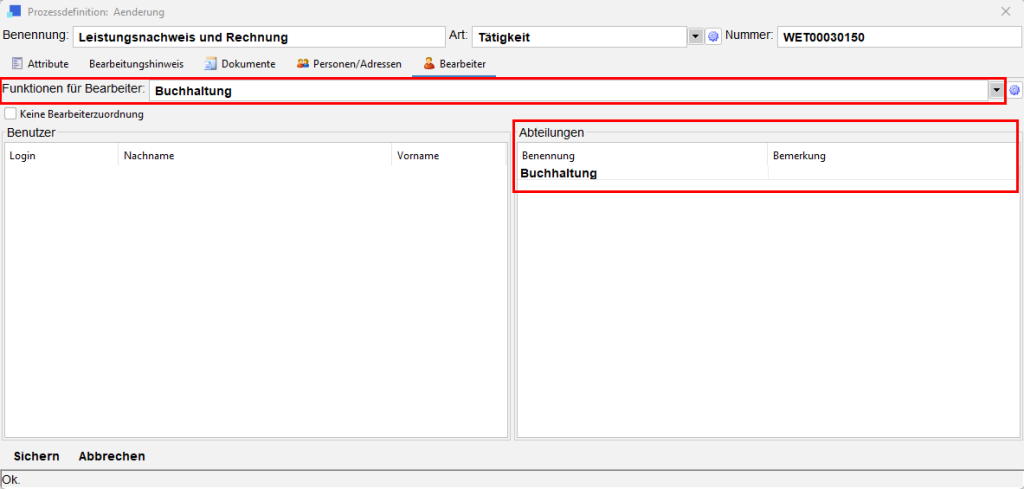Select the Bearbeiter tab
Image resolution: width=1024 pixels, height=489 pixels.
pos(454,64)
